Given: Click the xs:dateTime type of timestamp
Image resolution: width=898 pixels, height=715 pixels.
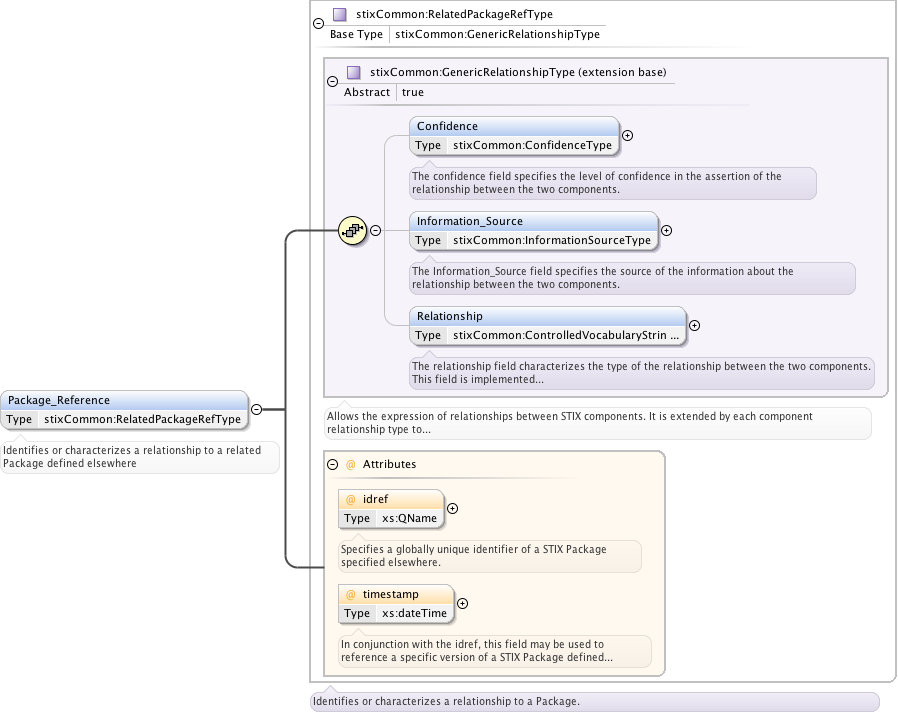Looking at the screenshot, I should click(x=414, y=613).
